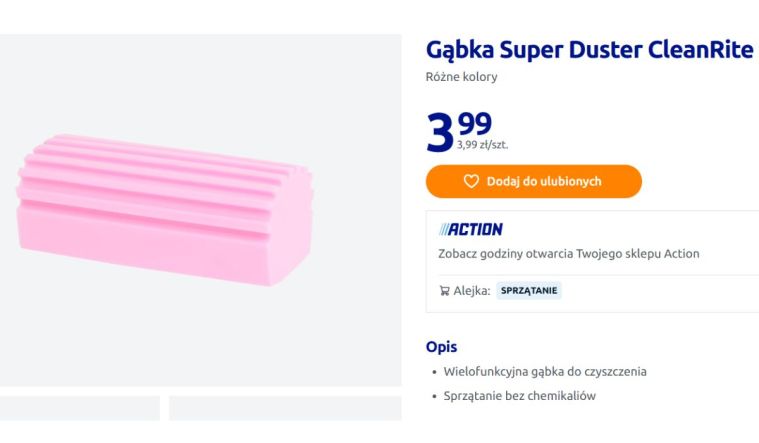
Task: Click the "Alejka:" label
Action: pos(472,291)
